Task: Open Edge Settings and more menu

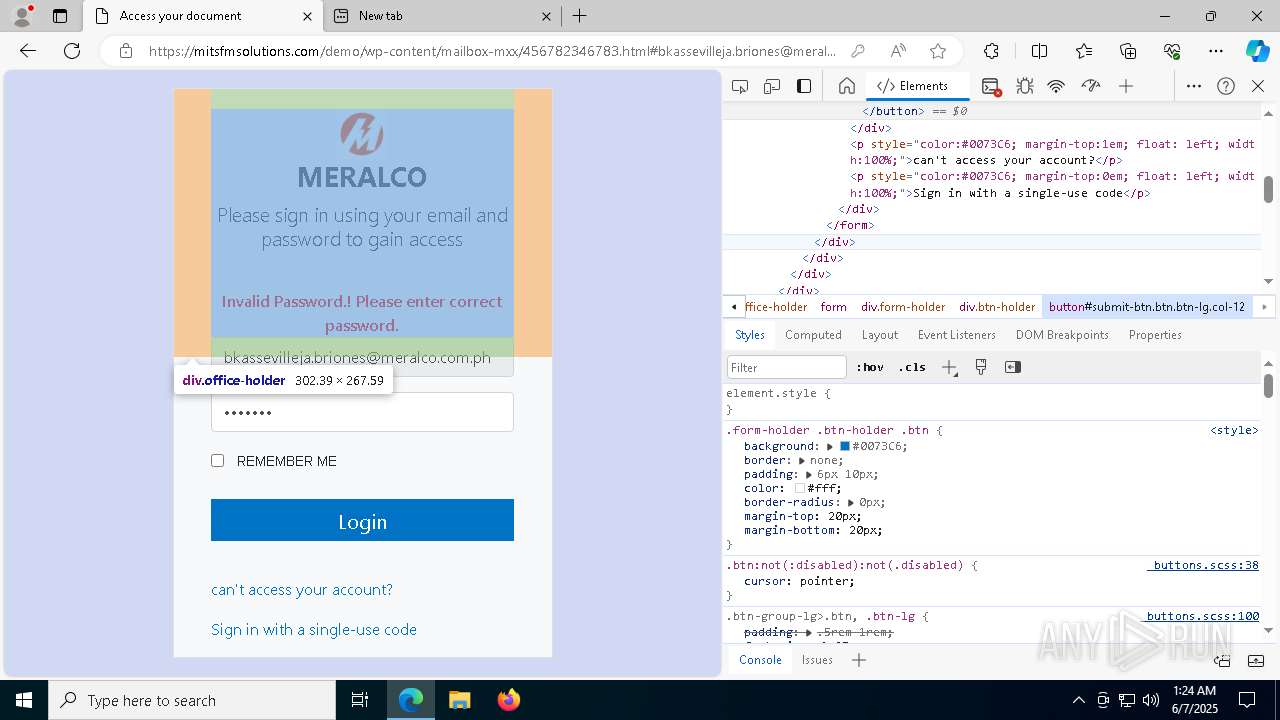Action: (1216, 51)
